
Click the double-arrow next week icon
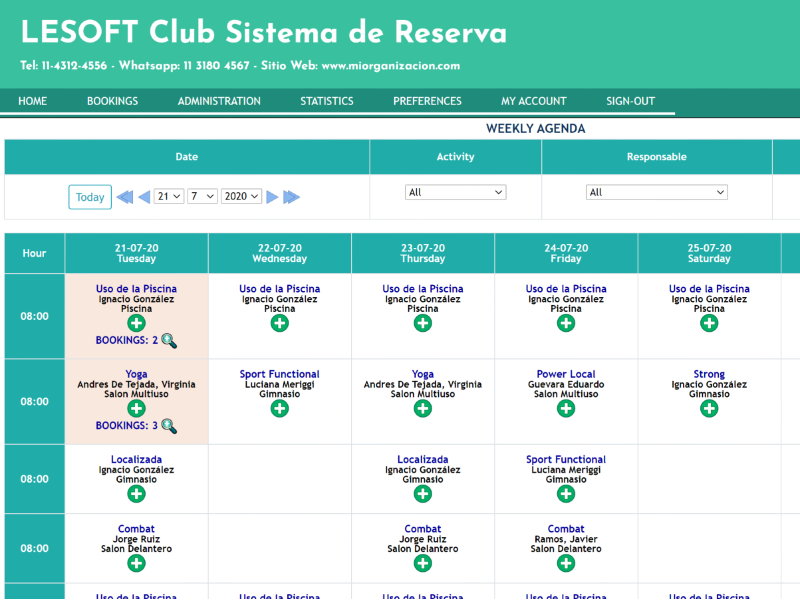(291, 197)
